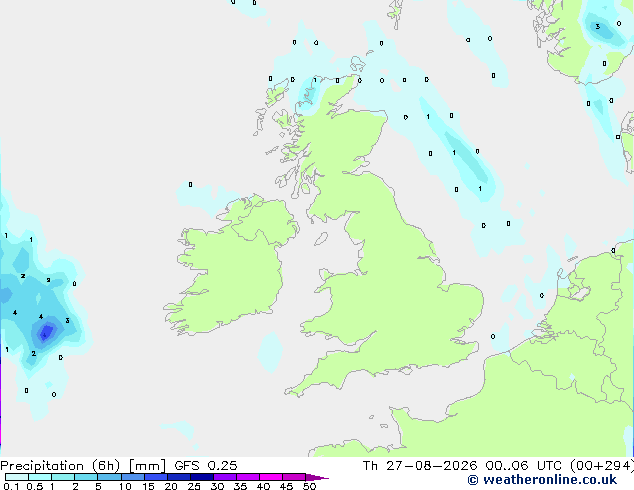The width and height of the screenshot is (634, 490).
Task: Click the '0.5' legend scale label
Action: tap(35, 486)
